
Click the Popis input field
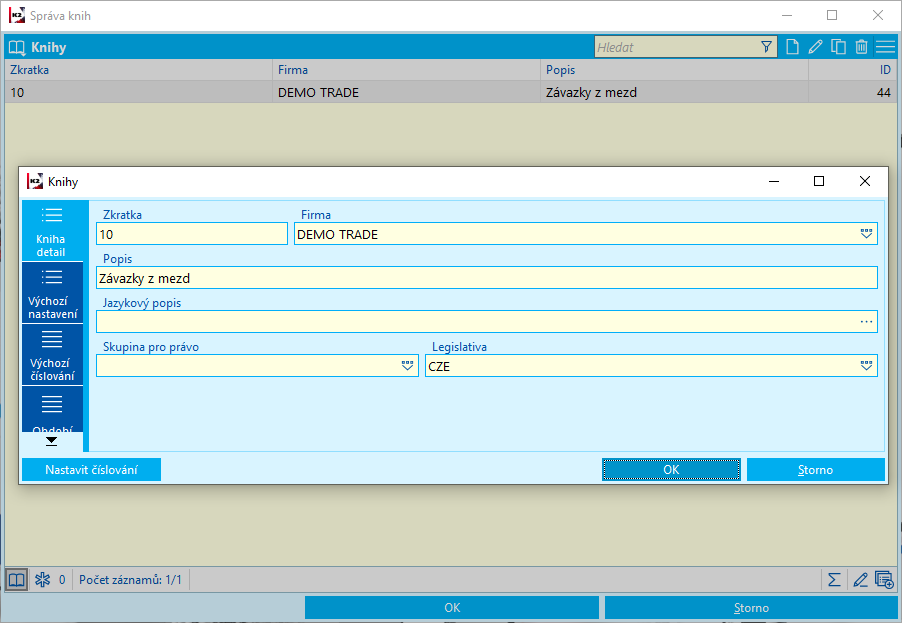487,278
